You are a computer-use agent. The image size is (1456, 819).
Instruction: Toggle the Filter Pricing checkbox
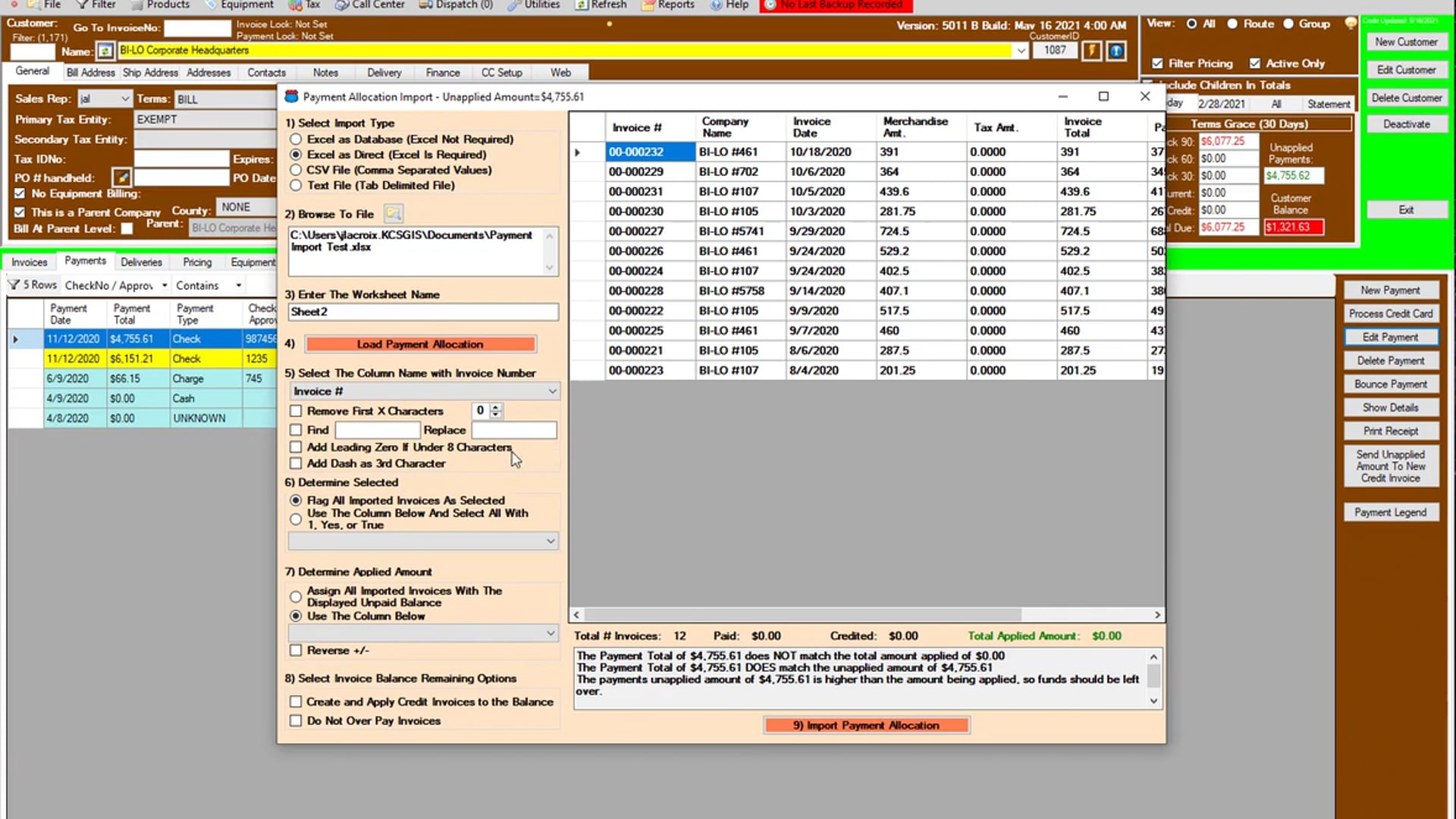(1157, 64)
